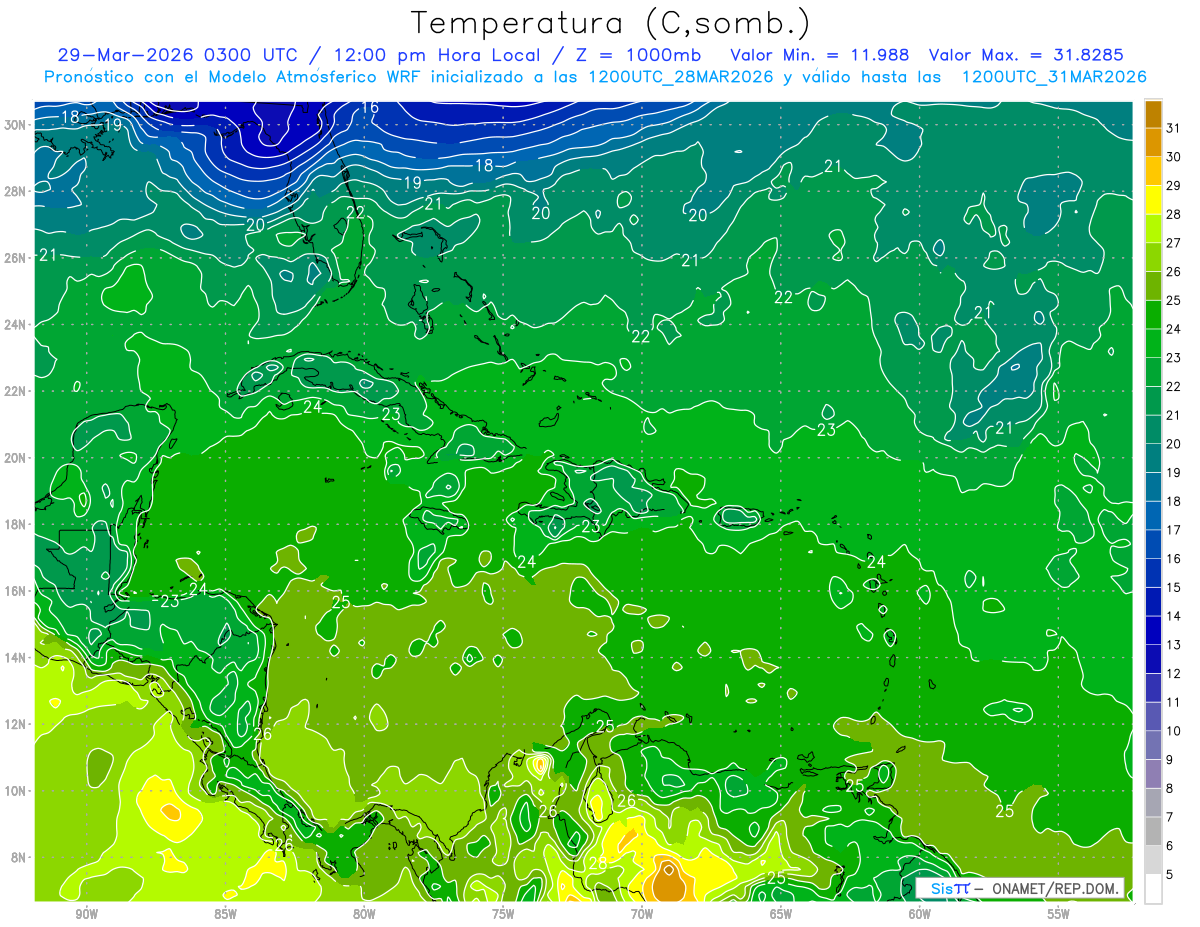The image size is (1200, 927).
Task: Click the purple 10 degree legend swatch
Action: click(x=1153, y=717)
